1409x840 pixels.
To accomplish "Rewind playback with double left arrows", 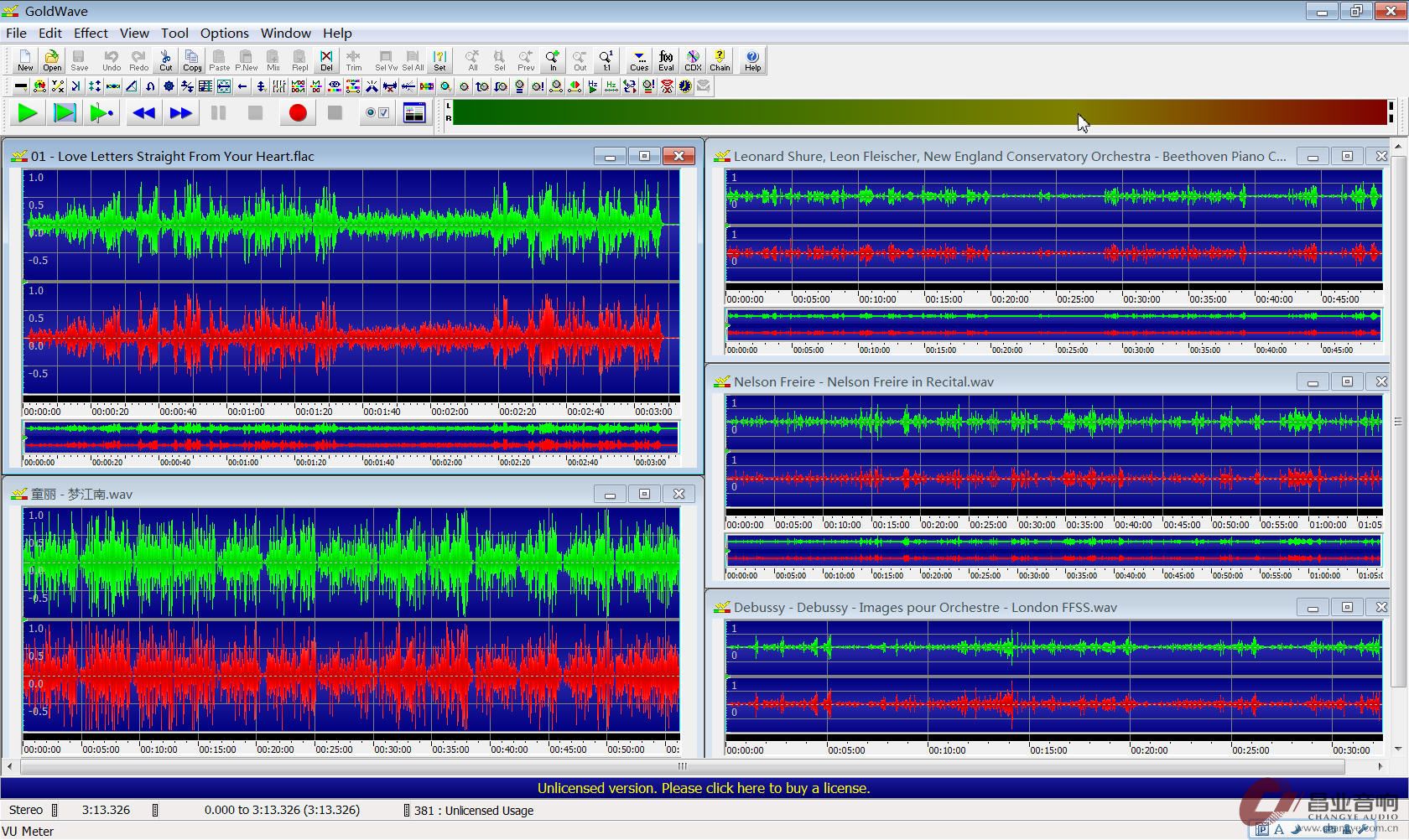I will pos(144,113).
